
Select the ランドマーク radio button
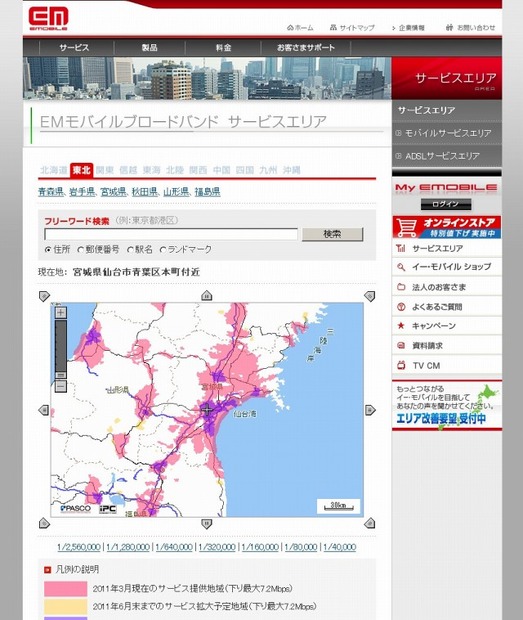162,250
